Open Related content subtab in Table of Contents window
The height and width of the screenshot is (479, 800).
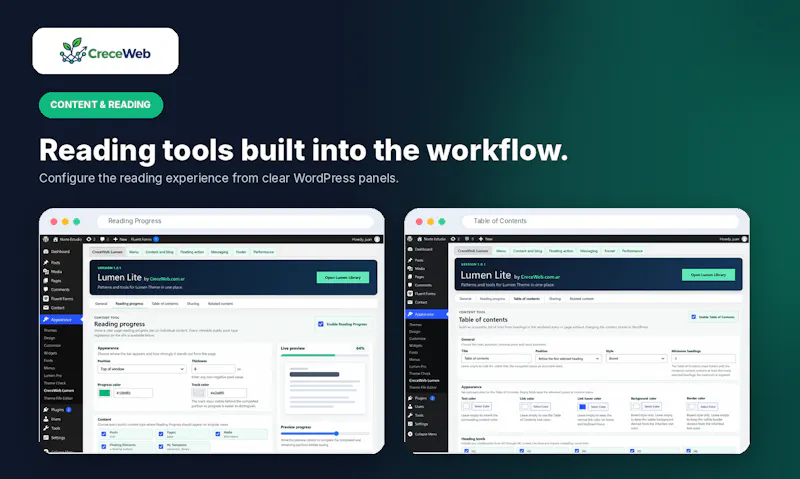582,299
